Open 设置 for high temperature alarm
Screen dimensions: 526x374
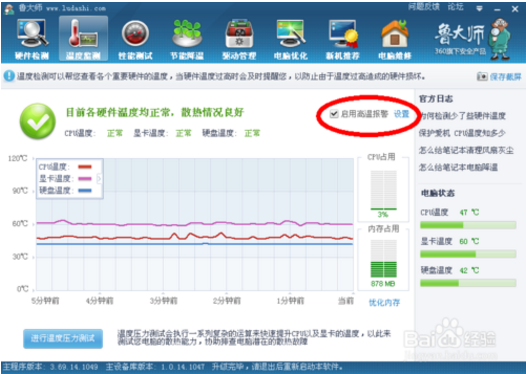[x=401, y=114]
